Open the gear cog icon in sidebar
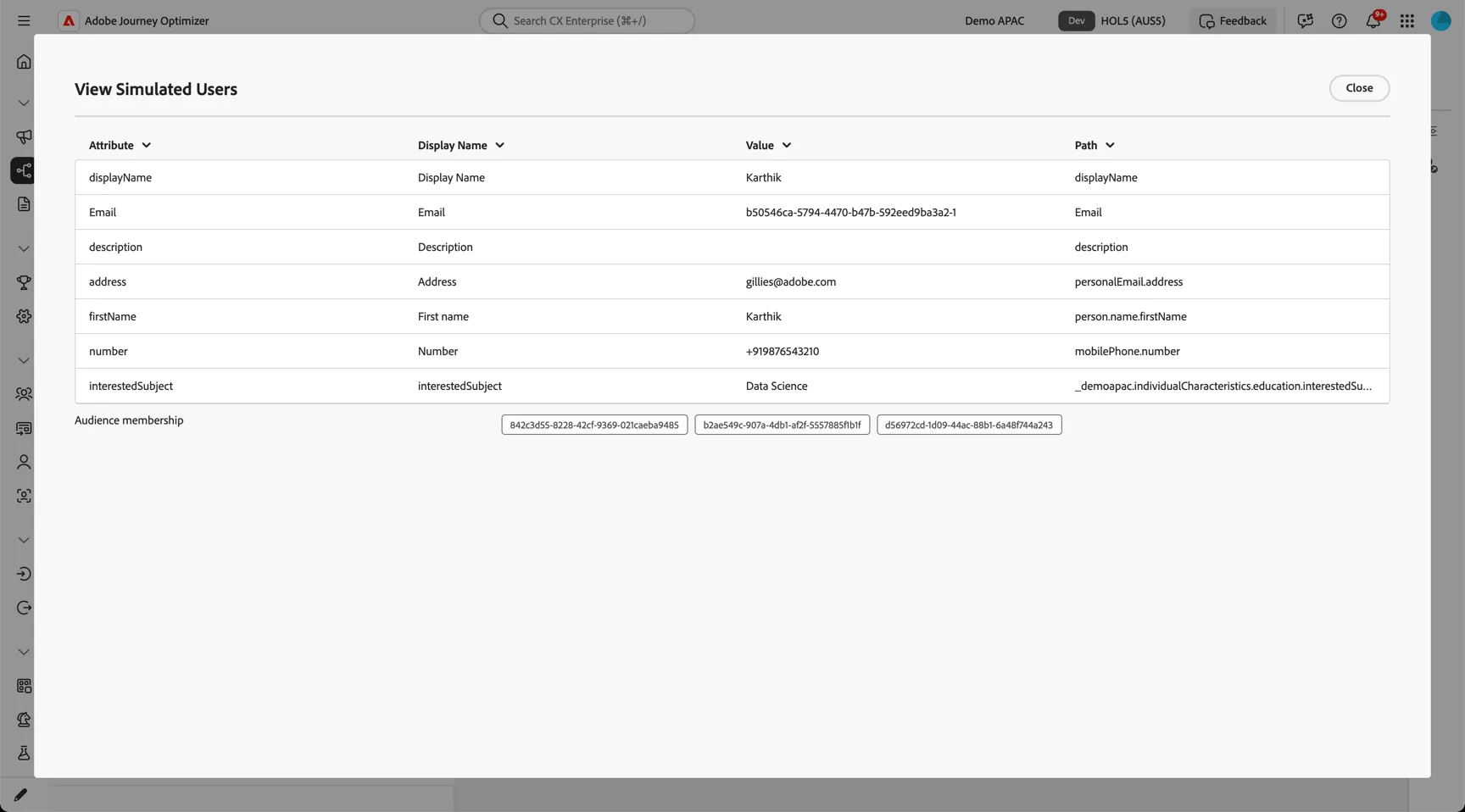The height and width of the screenshot is (812, 1465). [x=24, y=316]
